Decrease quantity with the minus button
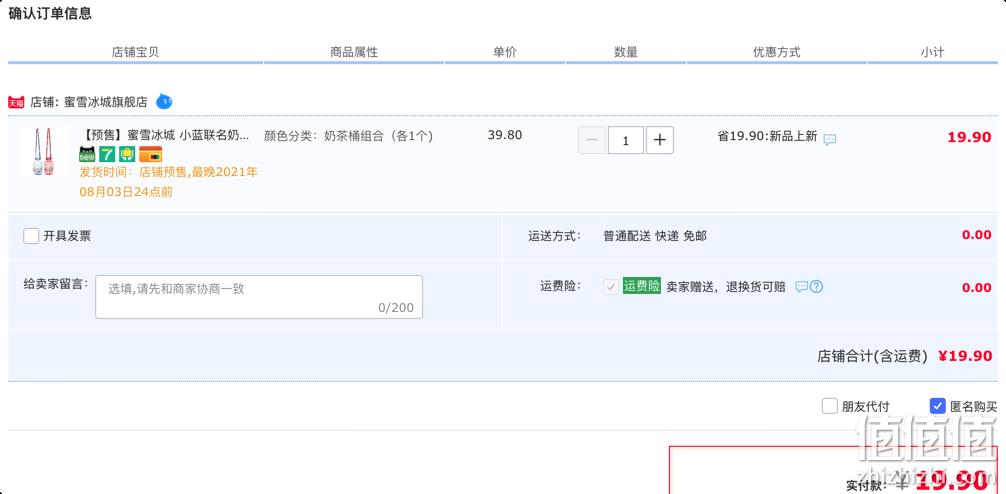1006x494 pixels. 592,141
